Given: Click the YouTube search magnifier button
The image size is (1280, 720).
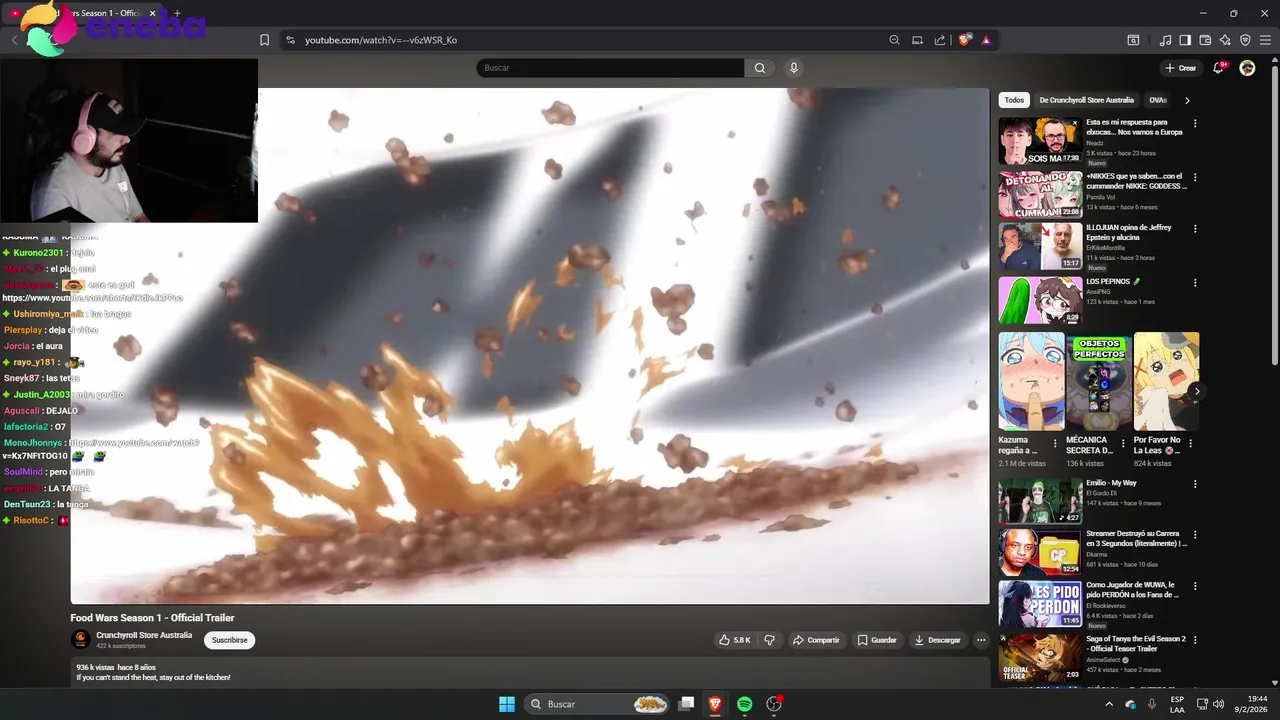Looking at the screenshot, I should click(x=760, y=68).
